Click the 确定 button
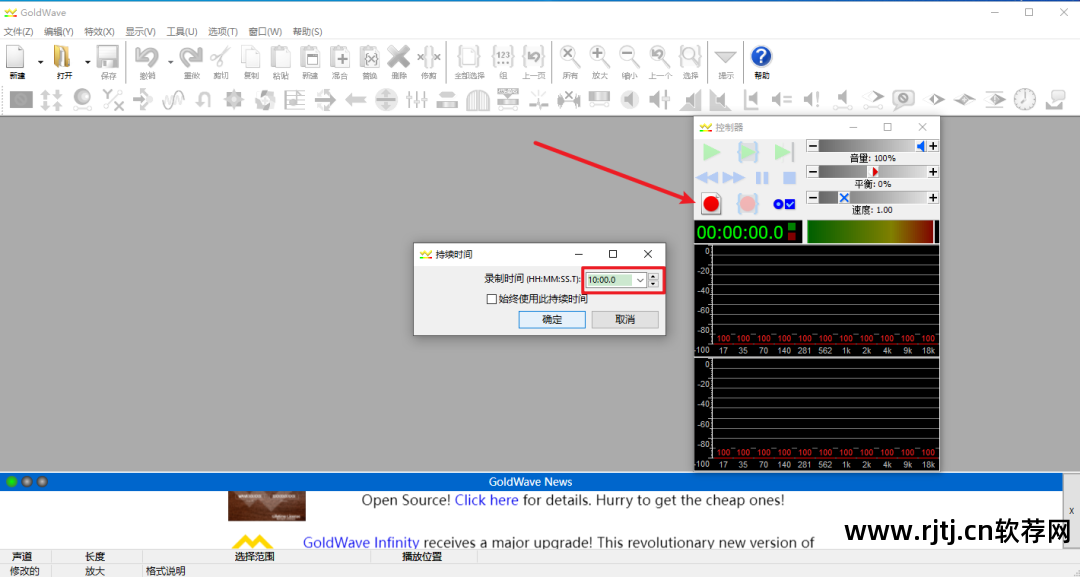1080x577 pixels. pyautogui.click(x=551, y=320)
